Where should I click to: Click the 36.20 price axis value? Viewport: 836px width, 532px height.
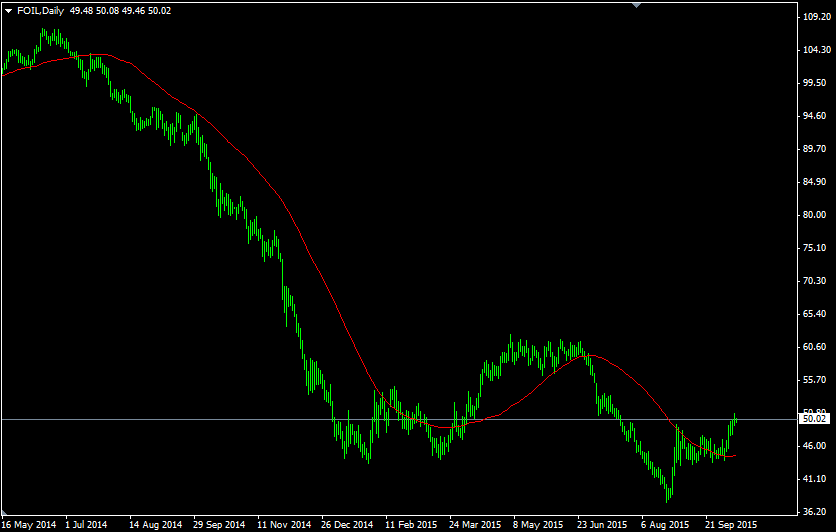(x=816, y=512)
